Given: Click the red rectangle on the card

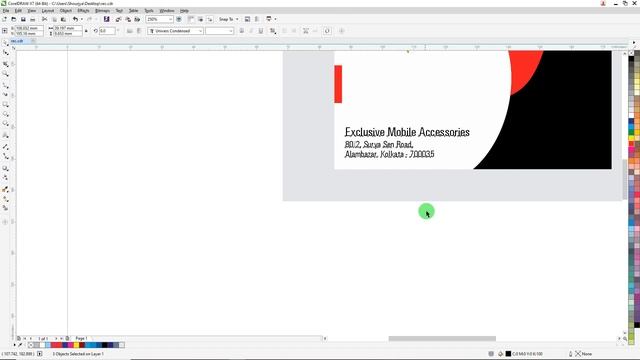Looking at the screenshot, I should tap(338, 84).
